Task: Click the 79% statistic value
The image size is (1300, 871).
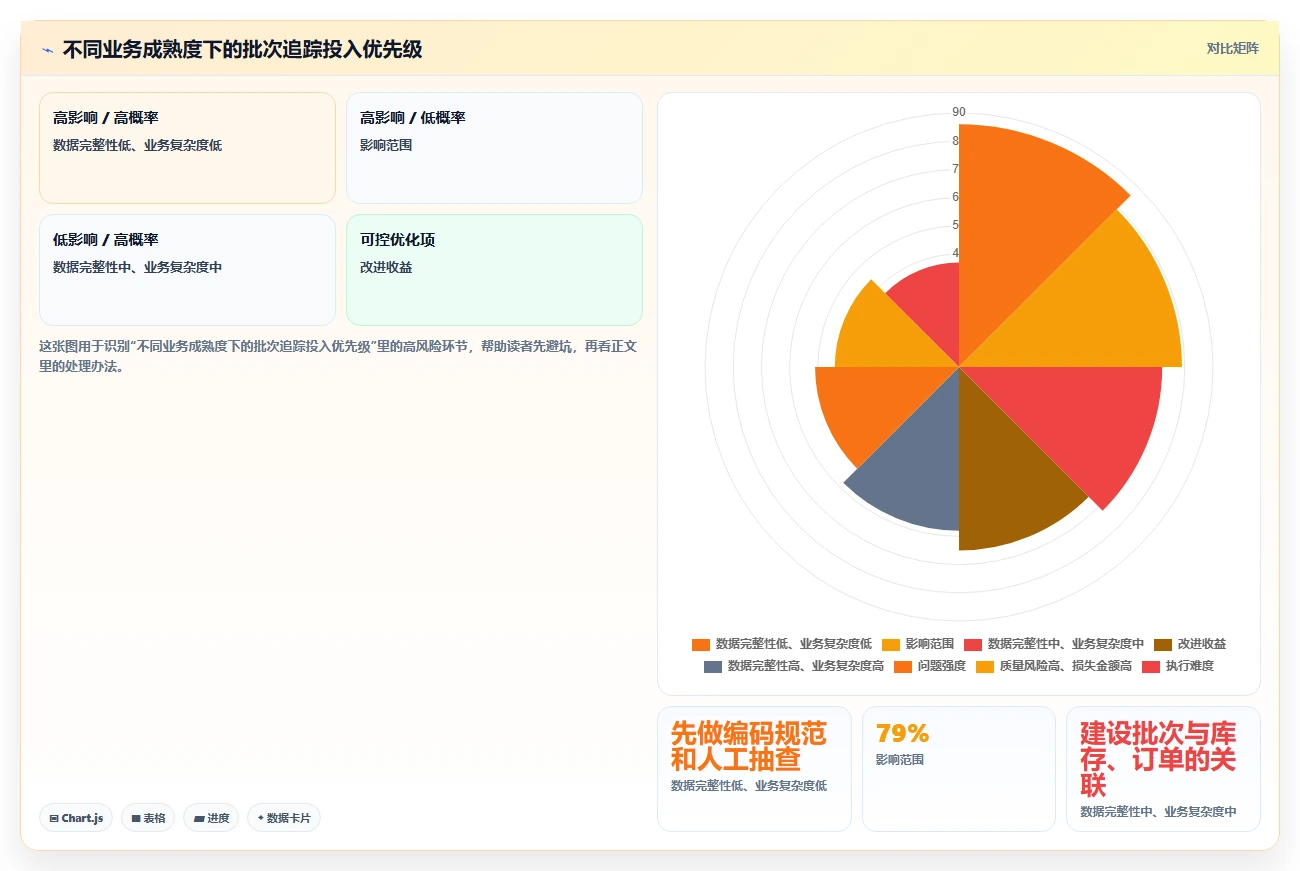Action: point(902,734)
